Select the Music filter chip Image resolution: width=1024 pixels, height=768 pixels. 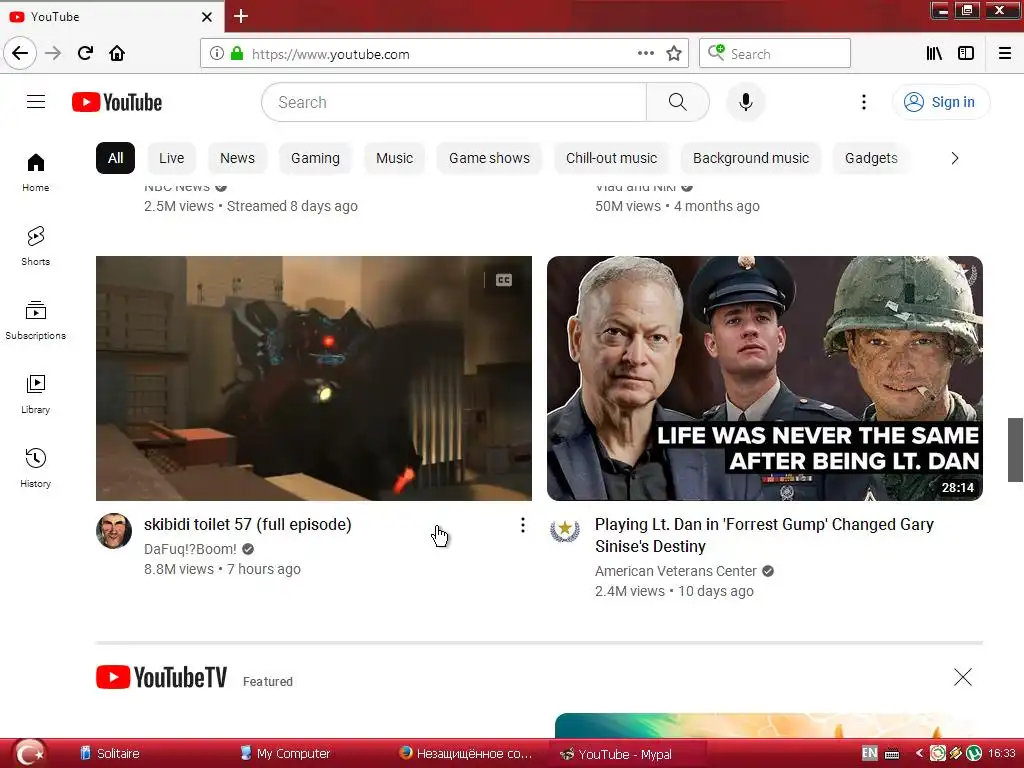(x=394, y=158)
